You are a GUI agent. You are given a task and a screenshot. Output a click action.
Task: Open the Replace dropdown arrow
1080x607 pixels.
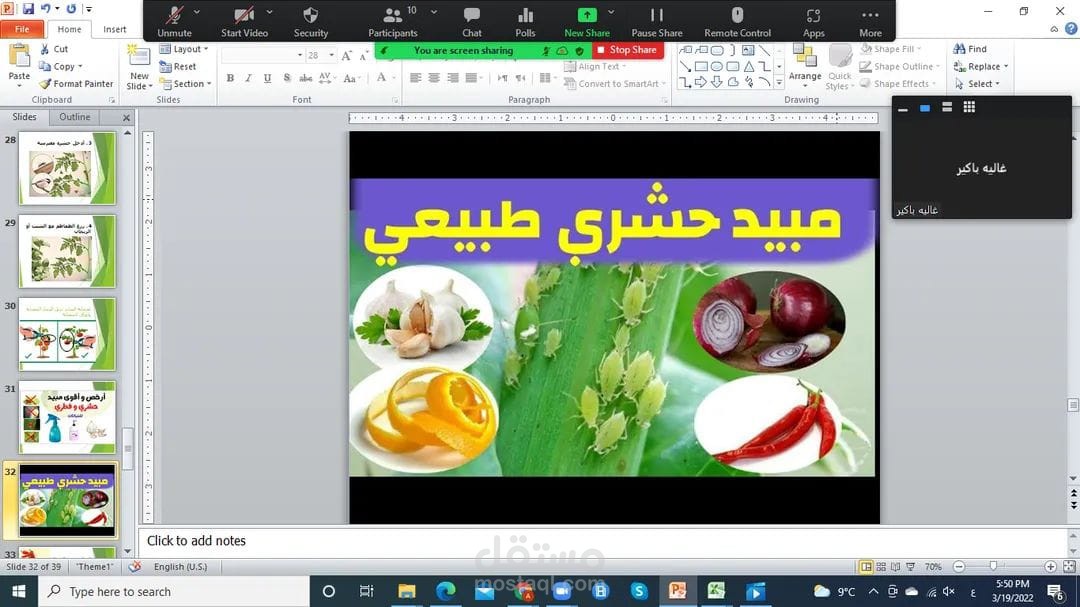coord(1006,66)
